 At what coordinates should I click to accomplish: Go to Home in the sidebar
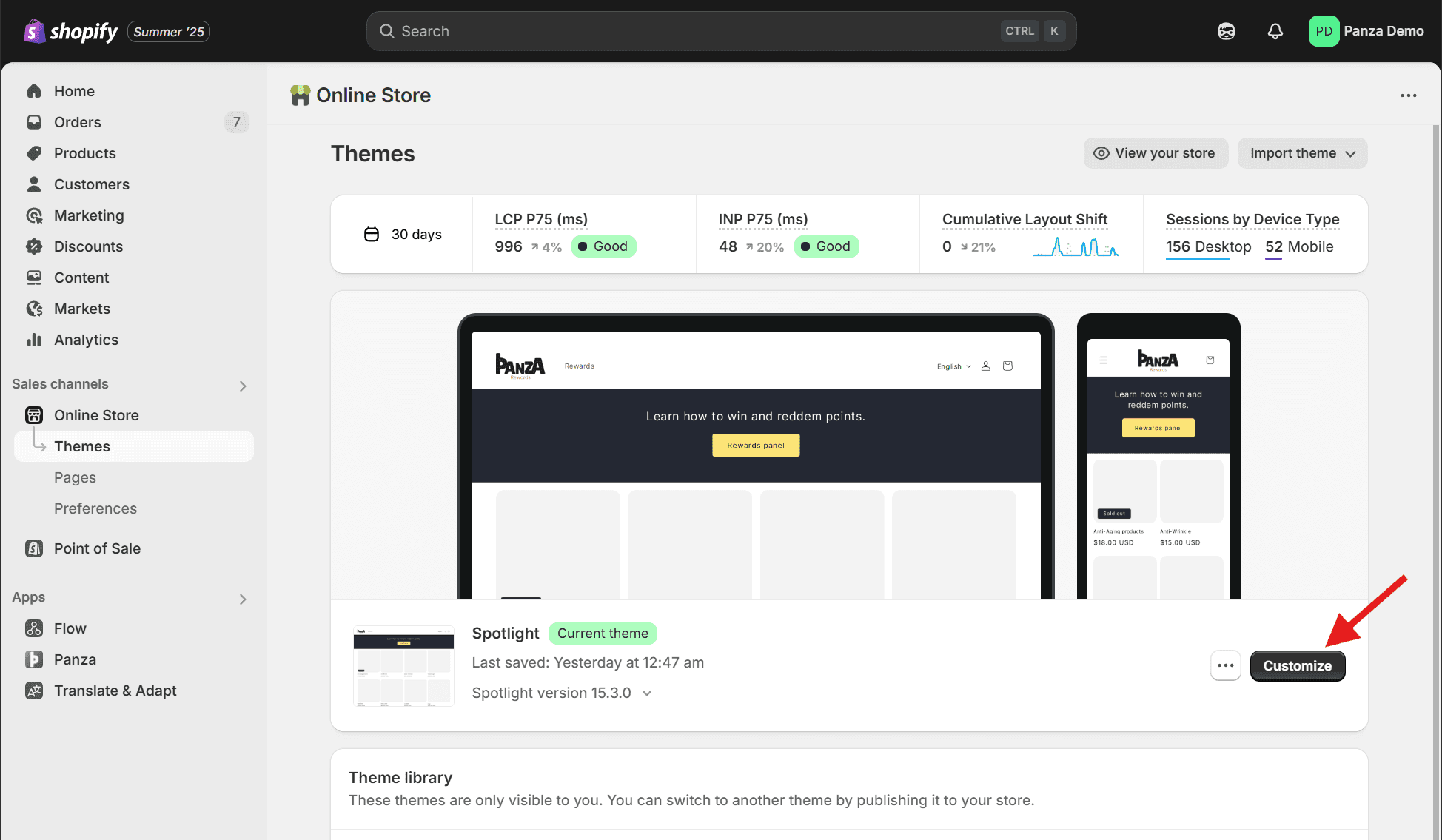pyautogui.click(x=134, y=91)
